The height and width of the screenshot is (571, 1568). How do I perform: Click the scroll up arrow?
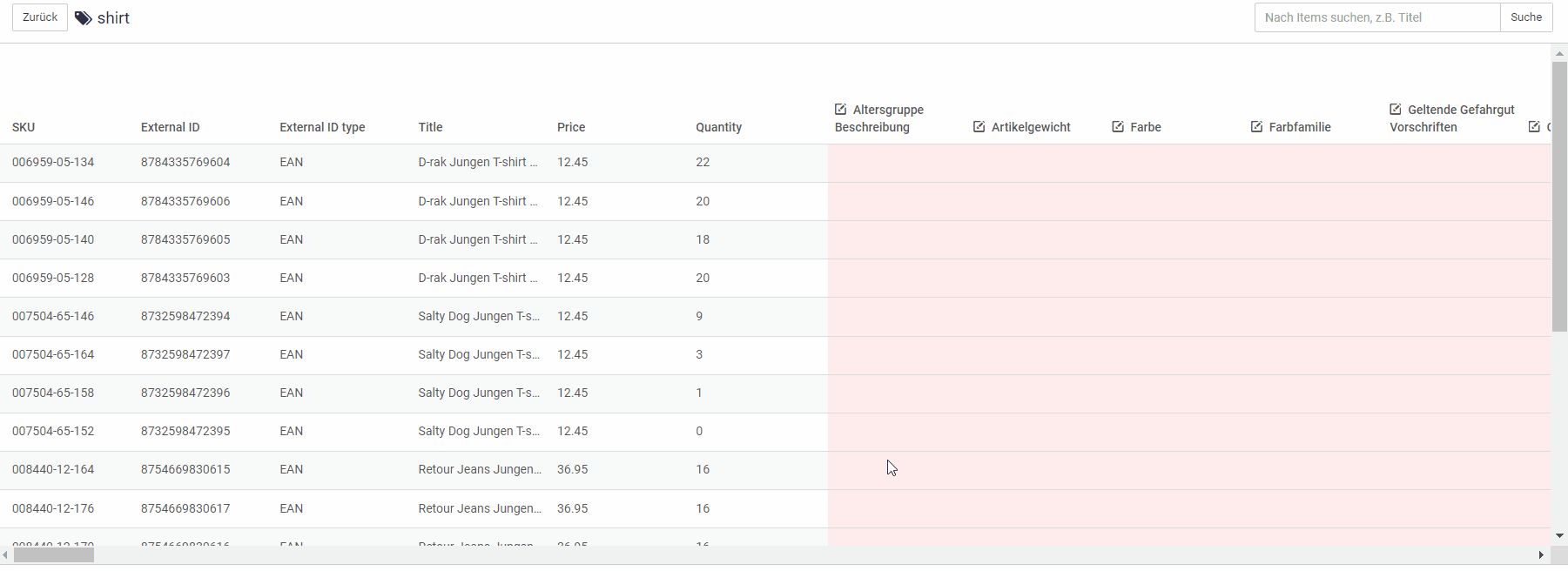tap(1559, 53)
